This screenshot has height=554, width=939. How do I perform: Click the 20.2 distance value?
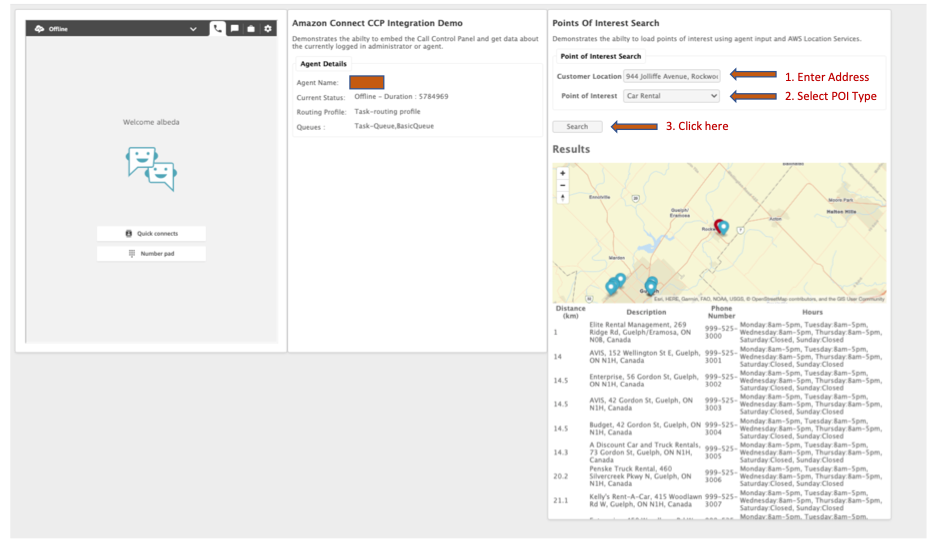[561, 476]
